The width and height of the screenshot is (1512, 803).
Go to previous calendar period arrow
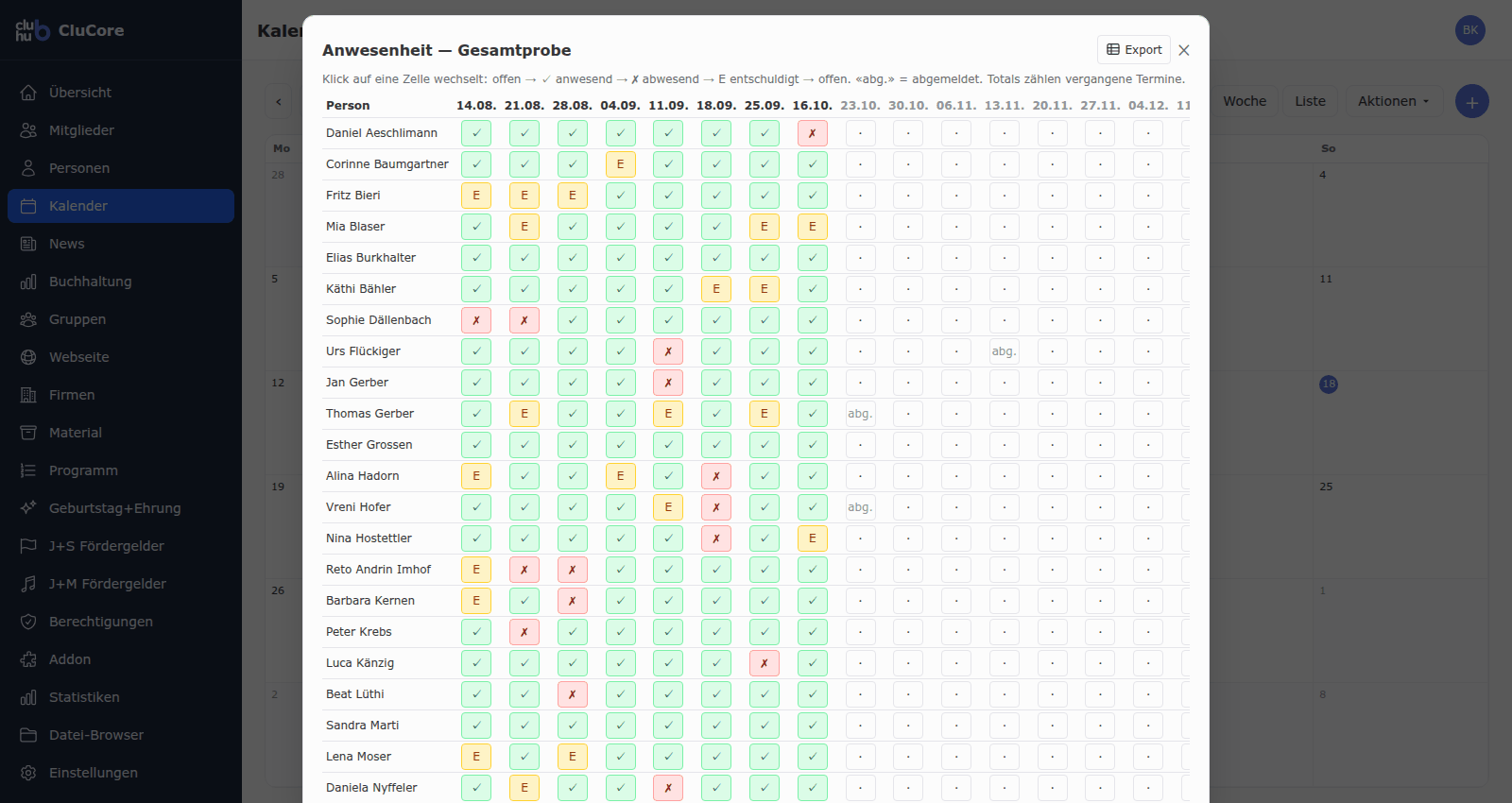(279, 101)
